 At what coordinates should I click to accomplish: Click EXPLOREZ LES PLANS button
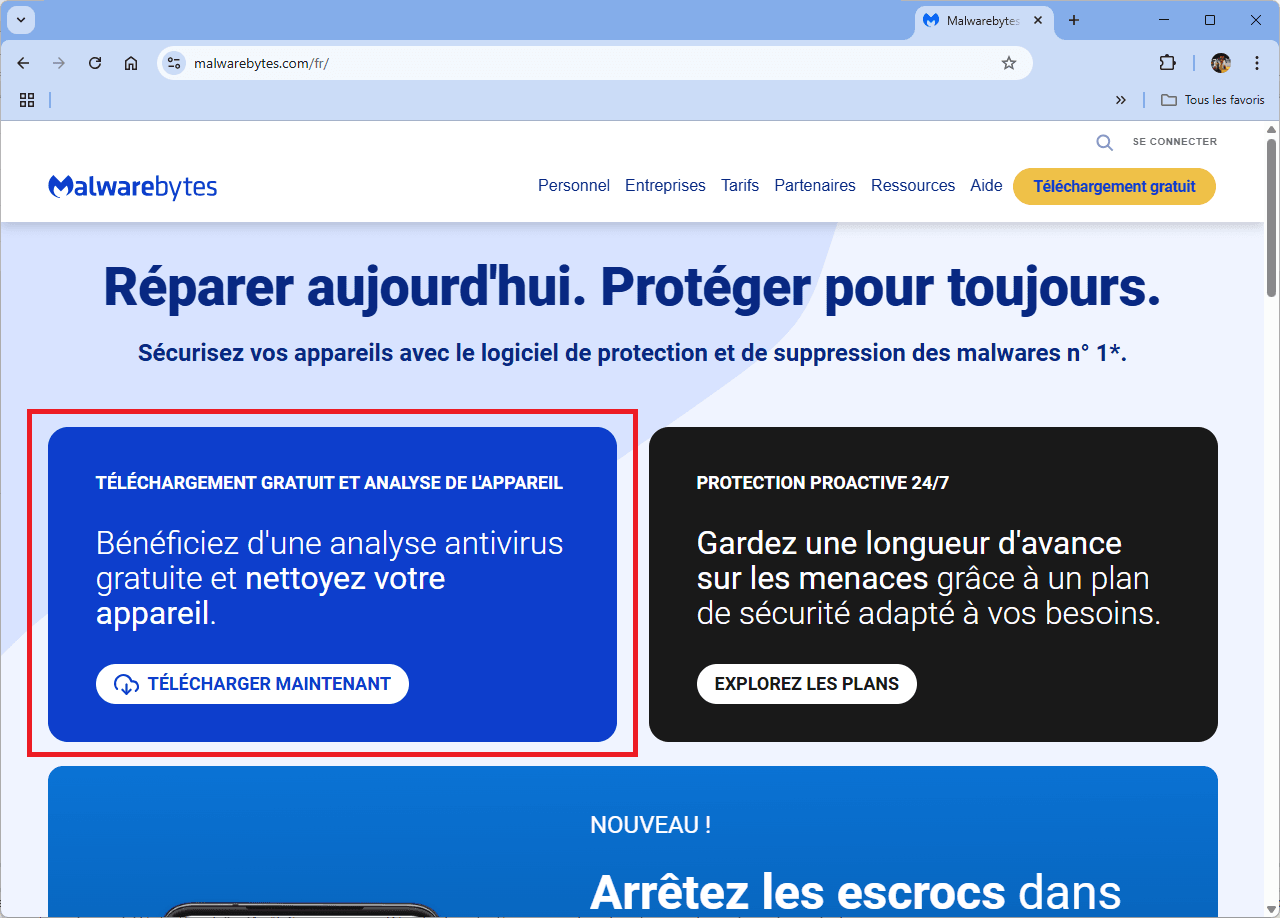click(x=807, y=684)
